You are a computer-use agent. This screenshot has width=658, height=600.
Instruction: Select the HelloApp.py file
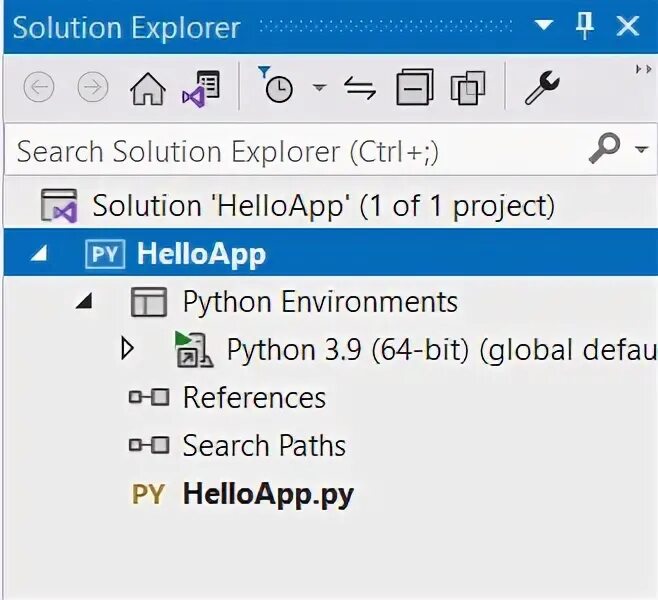point(267,494)
